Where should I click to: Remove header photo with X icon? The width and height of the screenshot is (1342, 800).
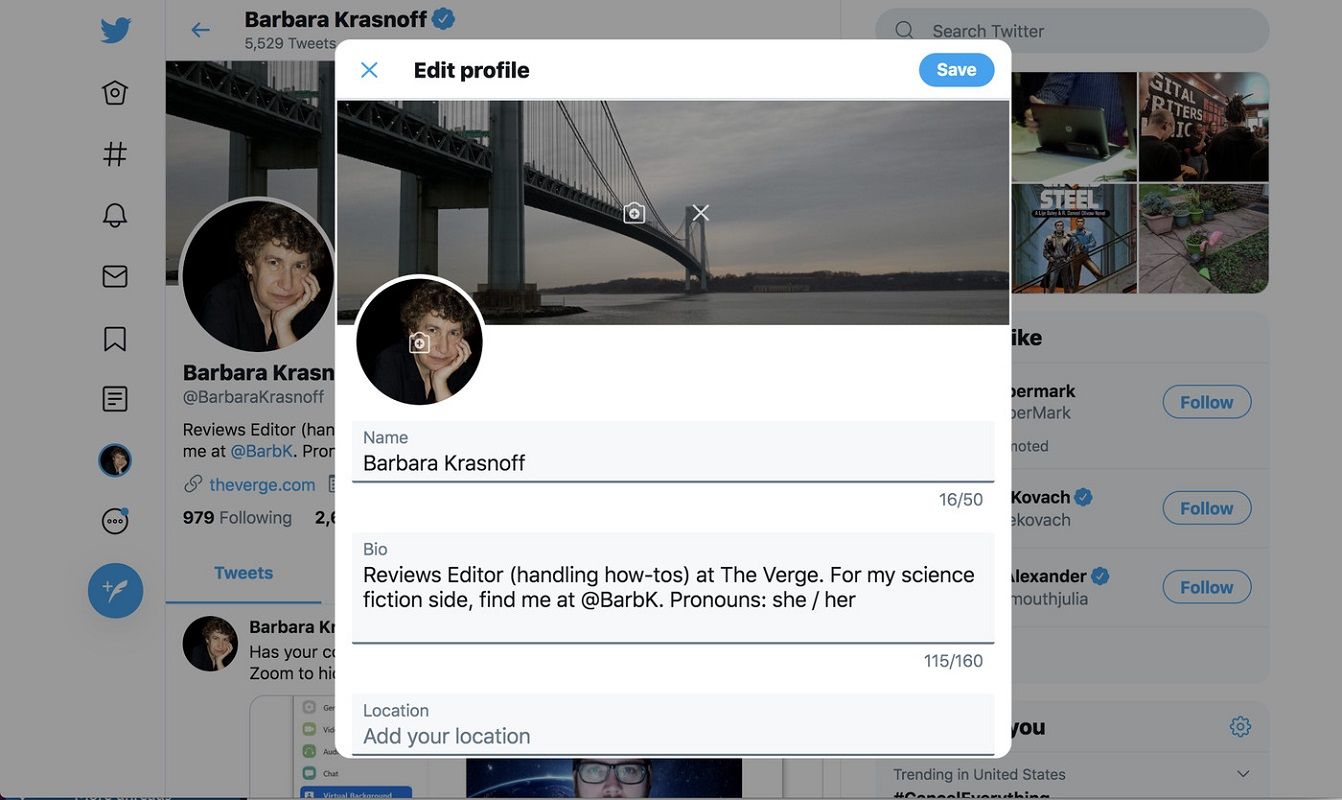[701, 213]
